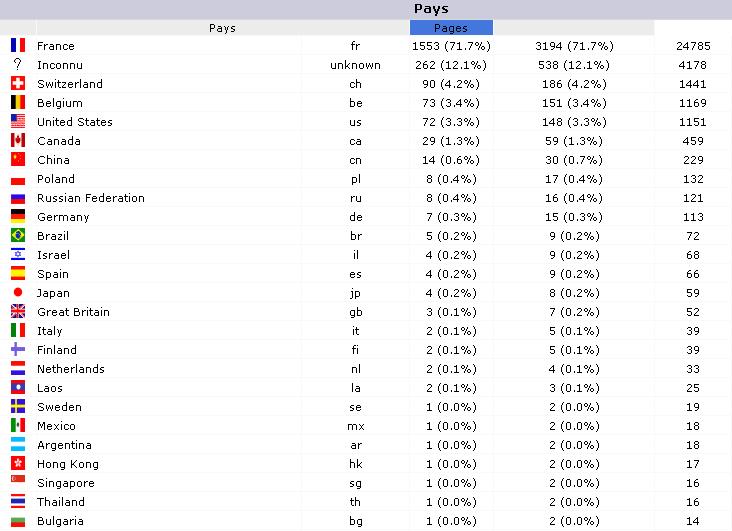The height and width of the screenshot is (531, 732).
Task: Click the Great Britain flag icon
Action: pyautogui.click(x=18, y=312)
